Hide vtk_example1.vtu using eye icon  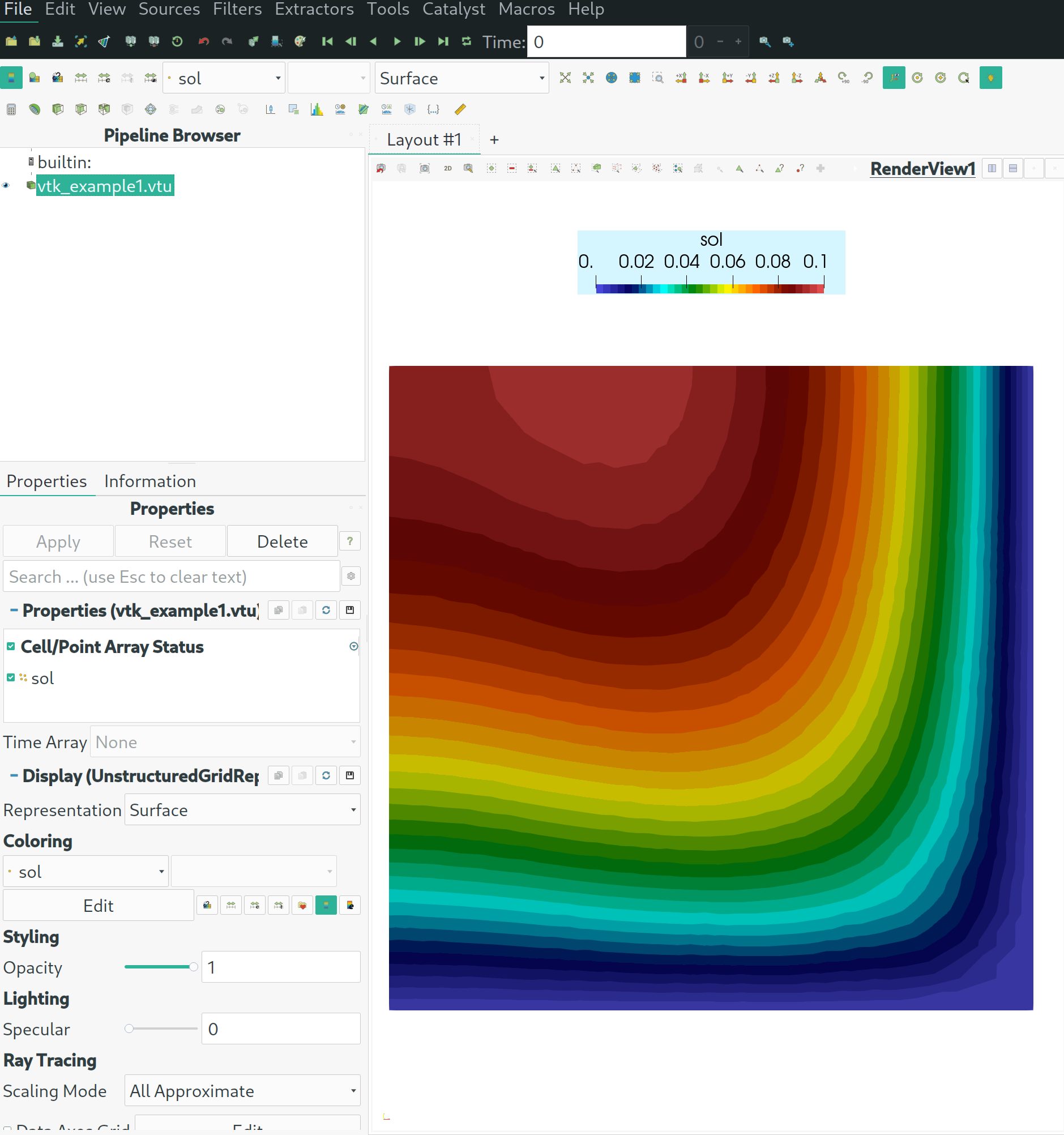pos(6,186)
